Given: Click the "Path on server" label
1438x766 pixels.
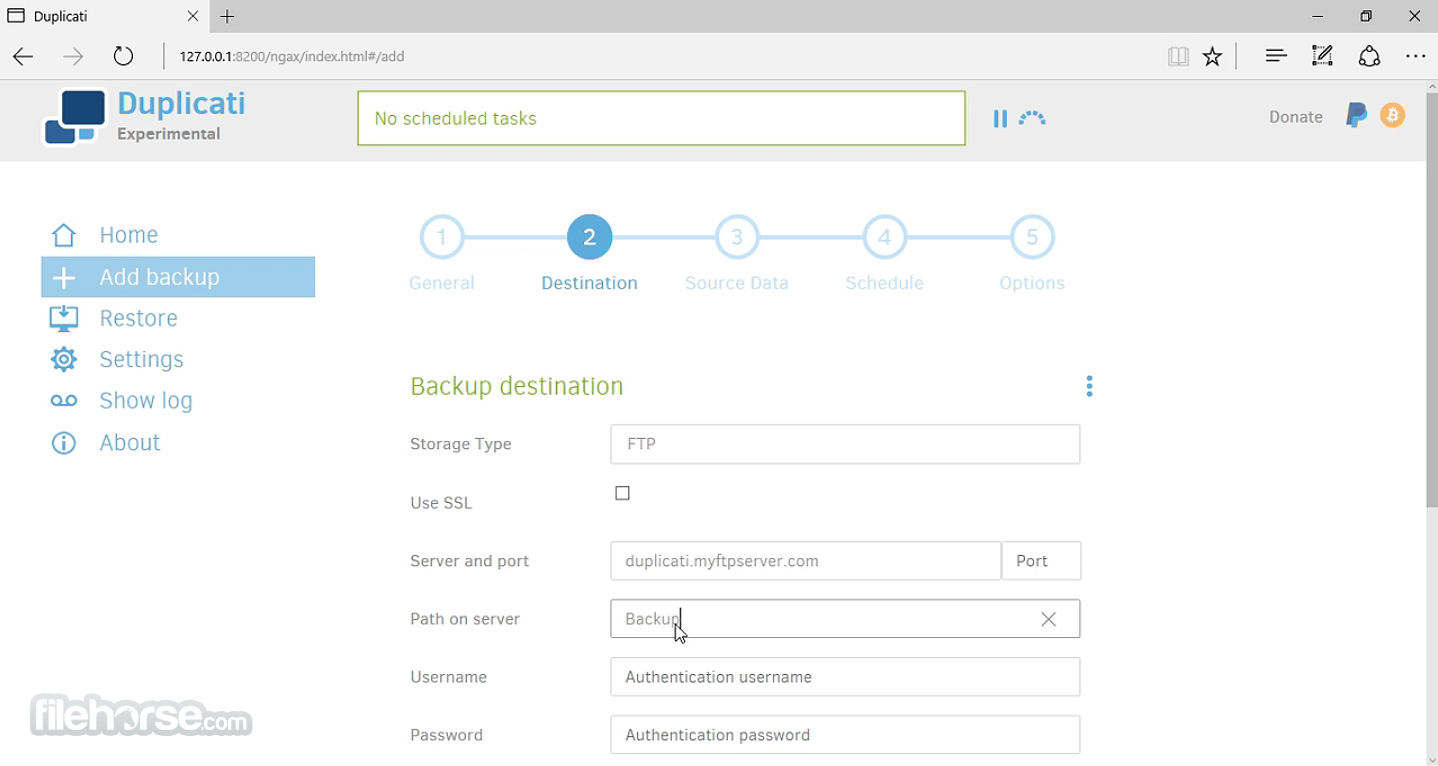Looking at the screenshot, I should tap(465, 619).
